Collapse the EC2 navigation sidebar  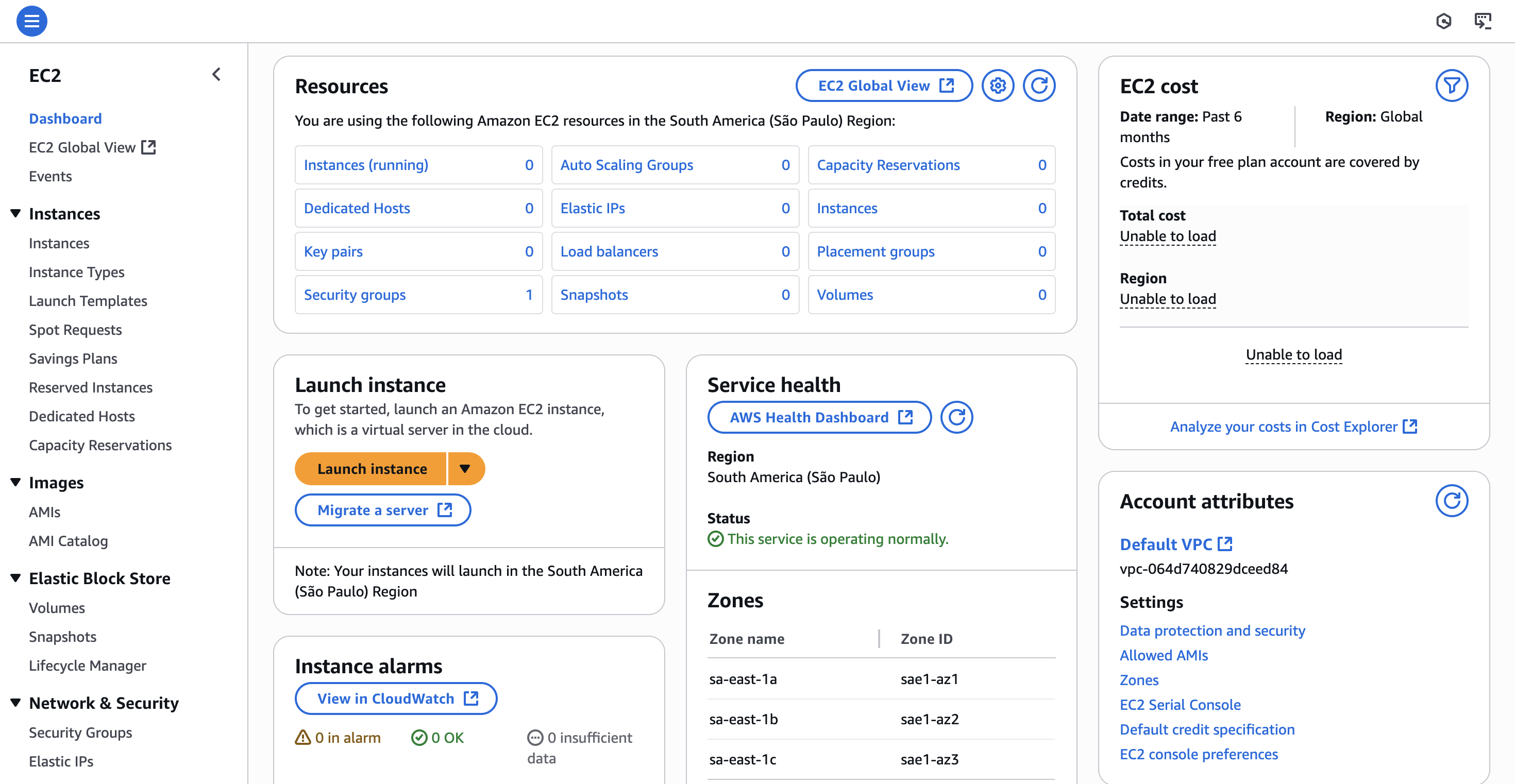pos(216,74)
